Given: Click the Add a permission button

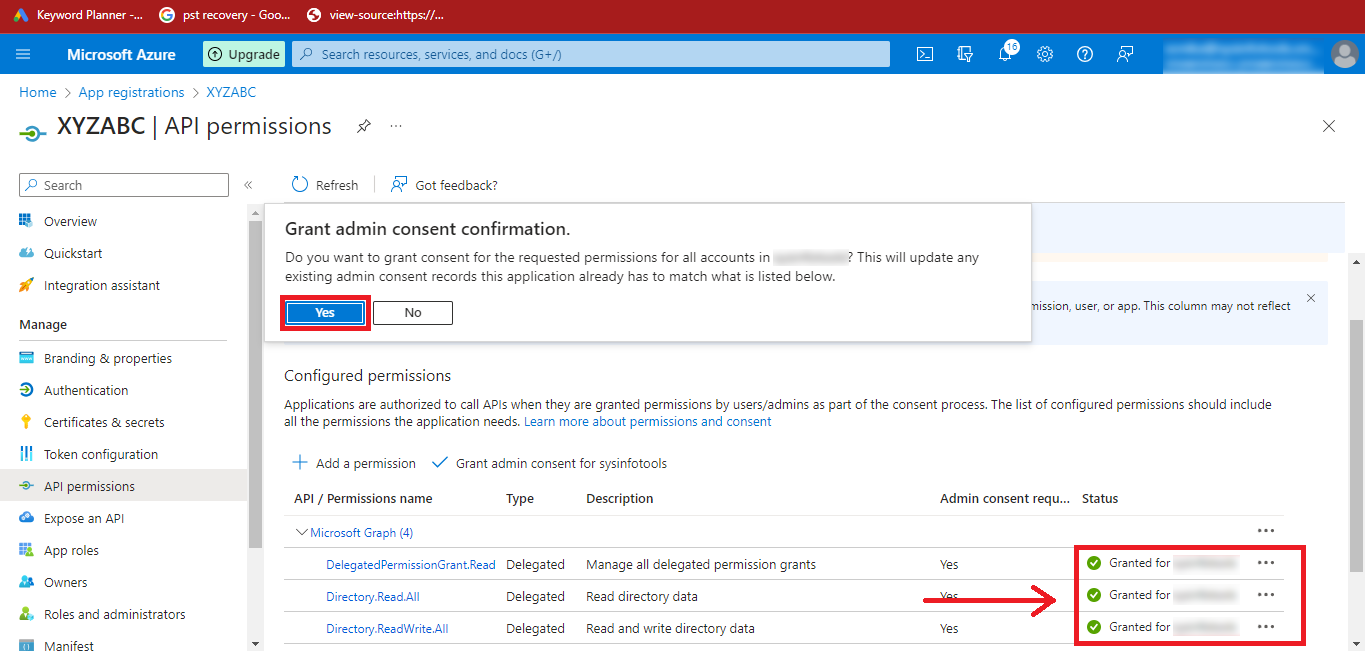Looking at the screenshot, I should [x=354, y=463].
